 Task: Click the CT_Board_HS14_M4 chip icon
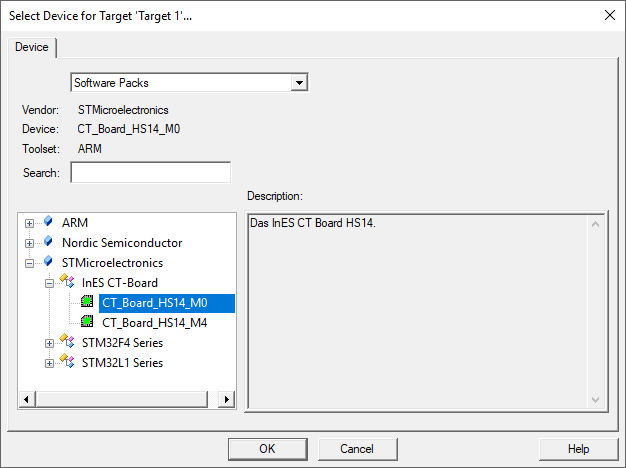88,322
